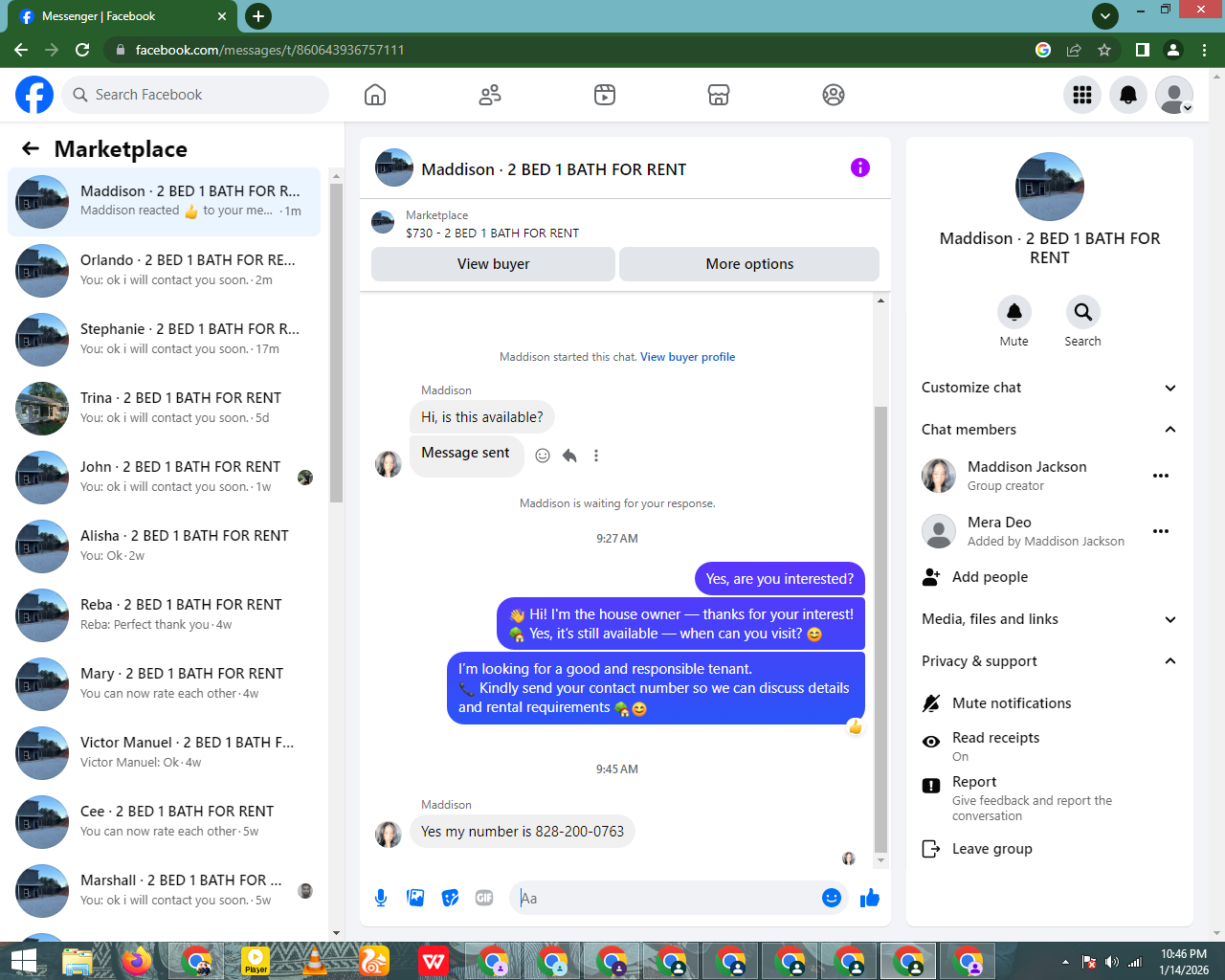Screen dimensions: 1225x980
Task: Open account profile menu
Action: 1174,95
